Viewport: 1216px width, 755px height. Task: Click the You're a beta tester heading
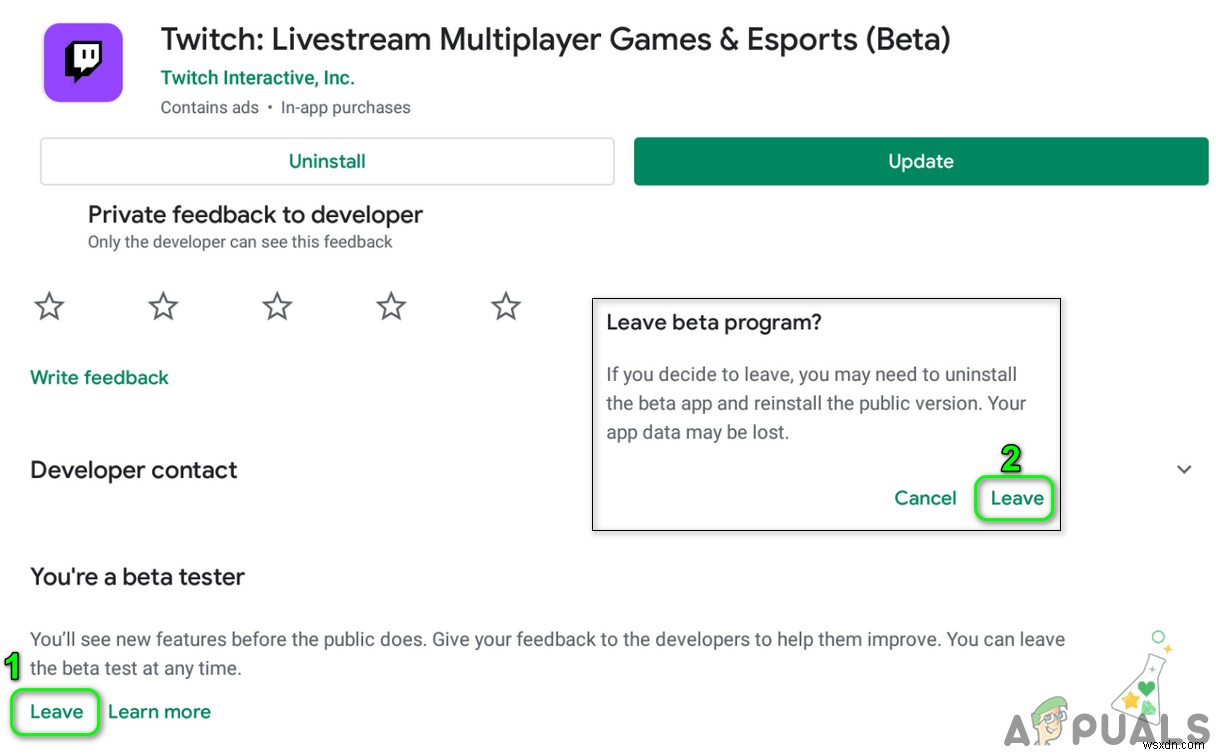pos(136,576)
